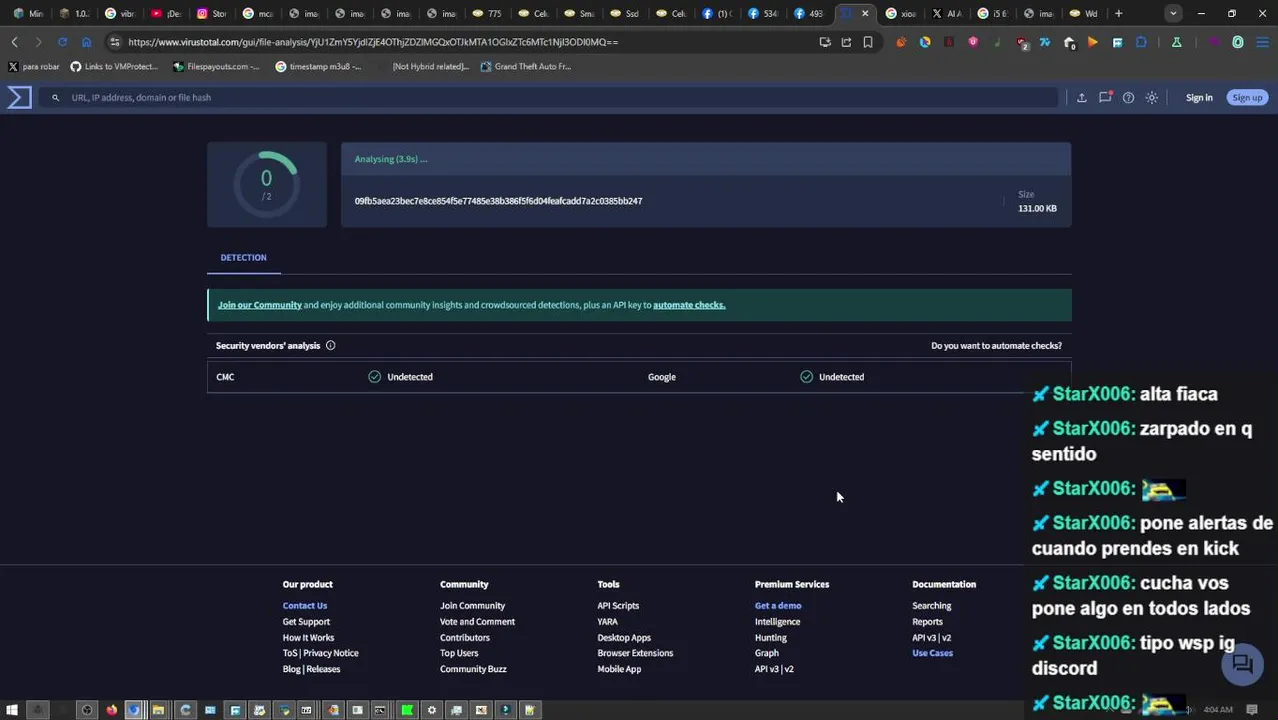Open Vote and Comment footer link

pyautogui.click(x=477, y=622)
